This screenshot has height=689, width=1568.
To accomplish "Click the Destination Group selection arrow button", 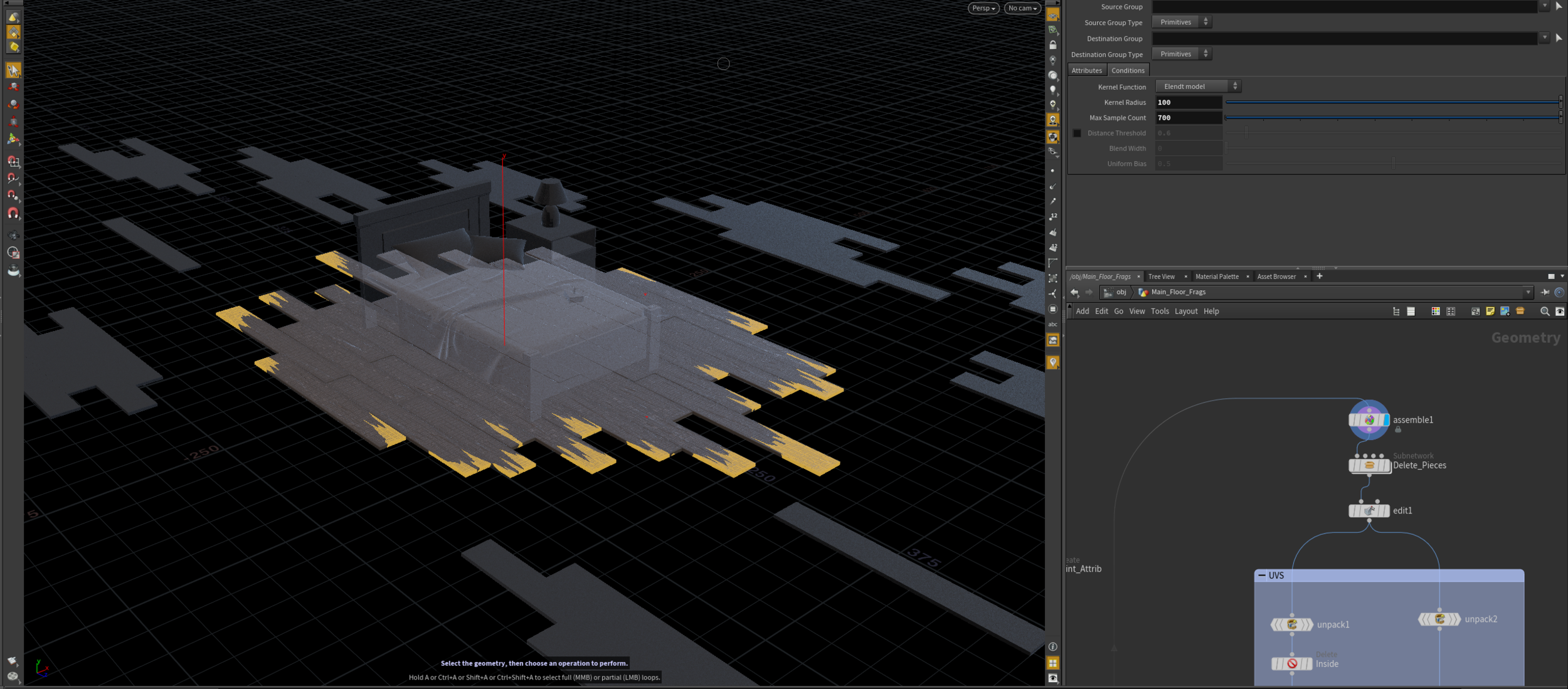I will point(1559,38).
